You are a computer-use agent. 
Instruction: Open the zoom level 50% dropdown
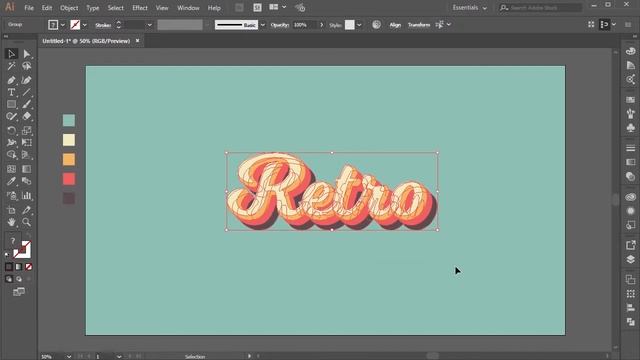pos(69,356)
